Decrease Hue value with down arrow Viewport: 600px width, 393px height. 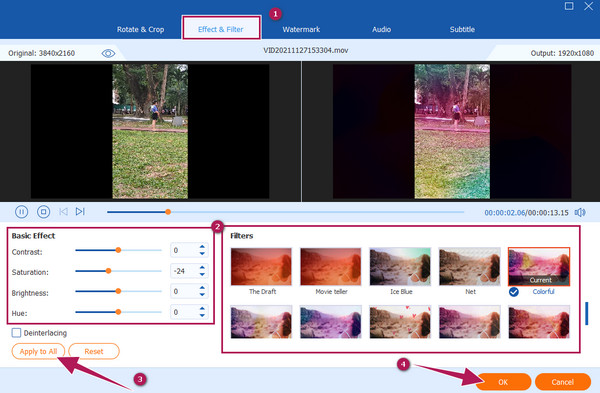202,315
